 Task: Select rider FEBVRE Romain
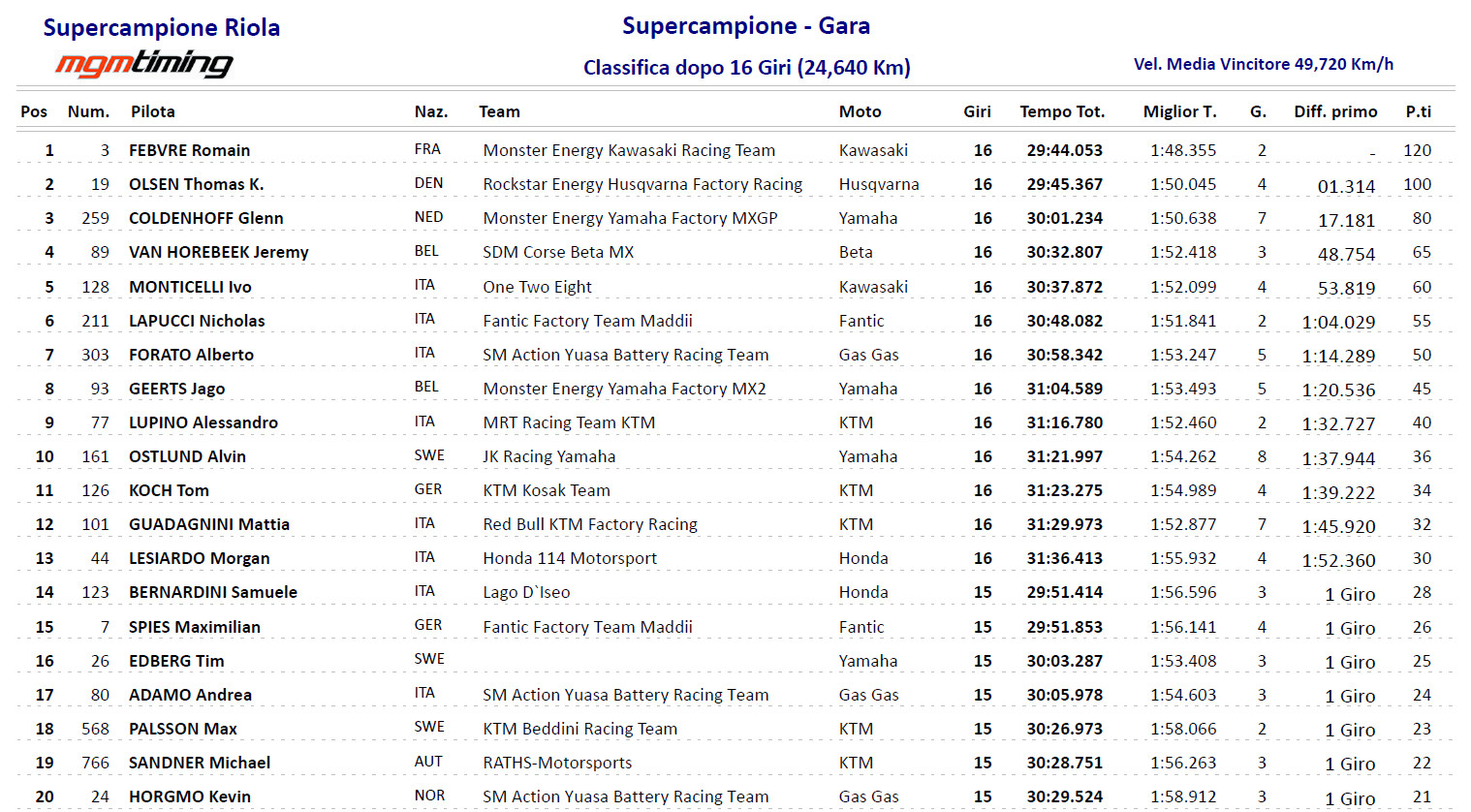(x=190, y=150)
